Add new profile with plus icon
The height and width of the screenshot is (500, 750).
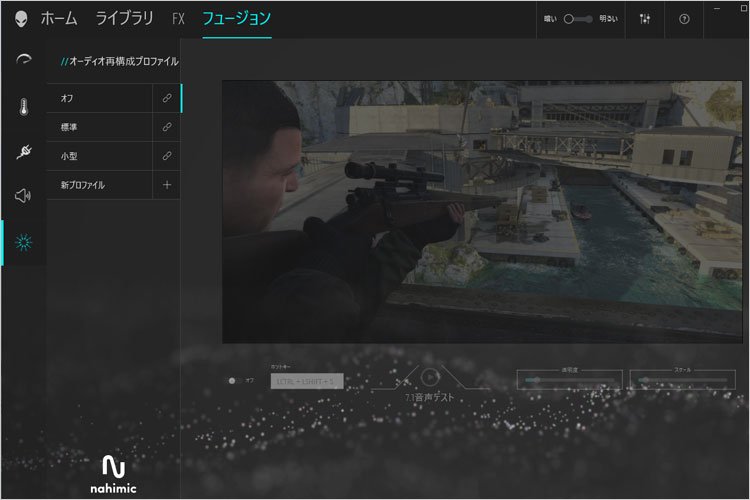tap(166, 185)
